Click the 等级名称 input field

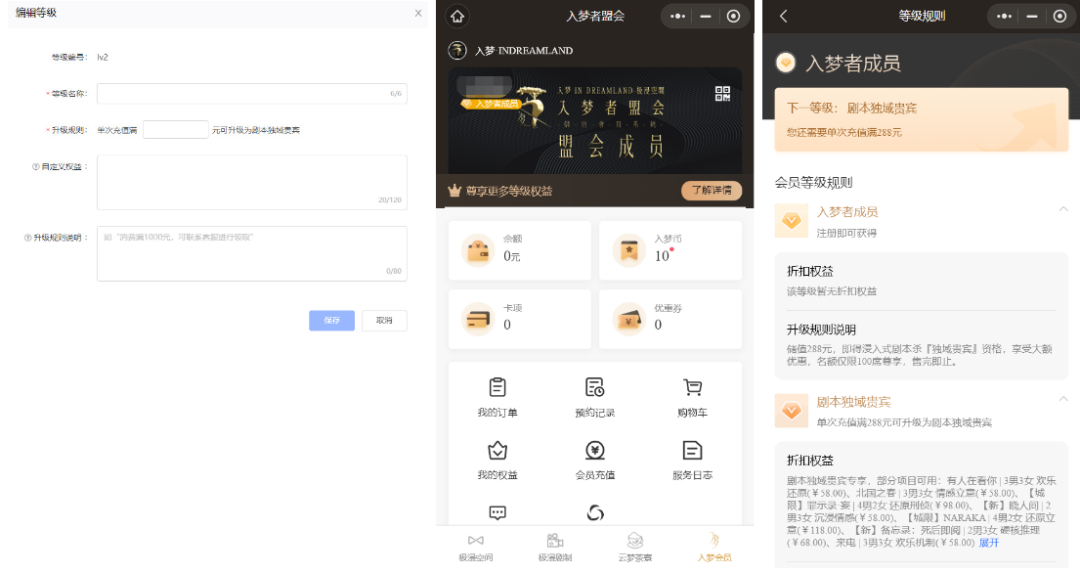[252, 94]
